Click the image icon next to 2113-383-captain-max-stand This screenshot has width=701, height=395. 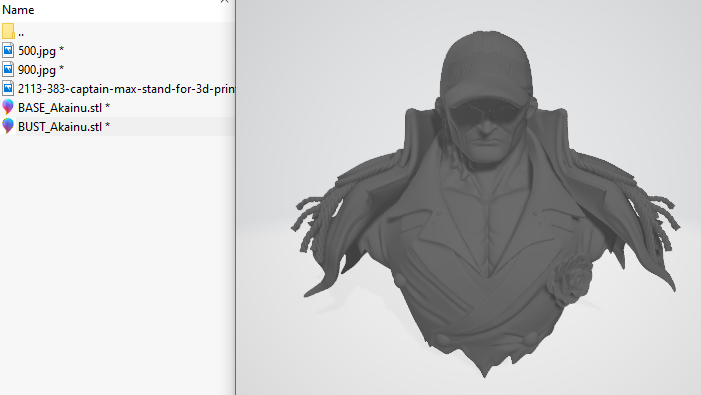click(x=8, y=88)
